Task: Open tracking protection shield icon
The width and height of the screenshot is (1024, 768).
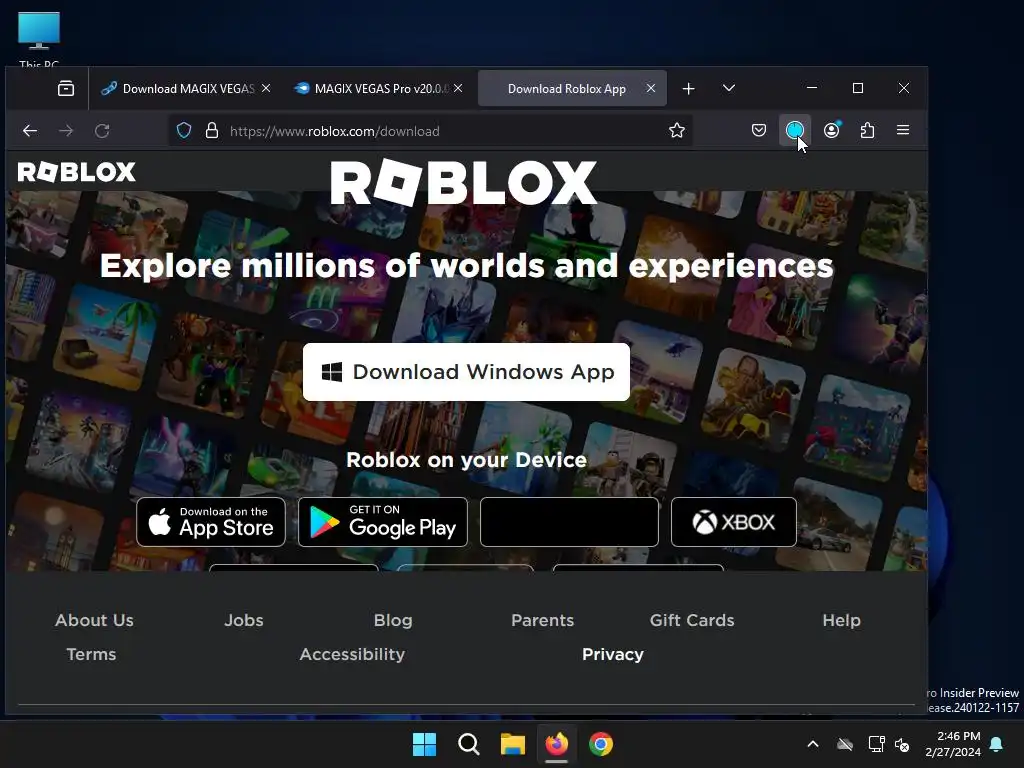Action: 184,131
